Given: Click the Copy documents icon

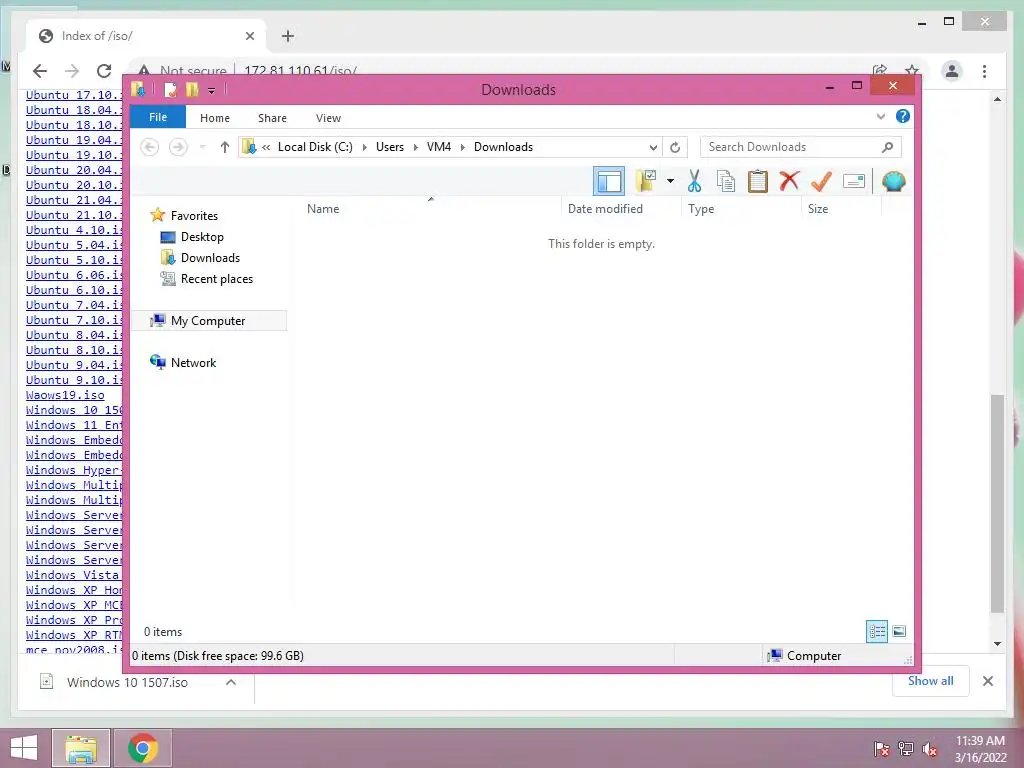Looking at the screenshot, I should coord(726,181).
